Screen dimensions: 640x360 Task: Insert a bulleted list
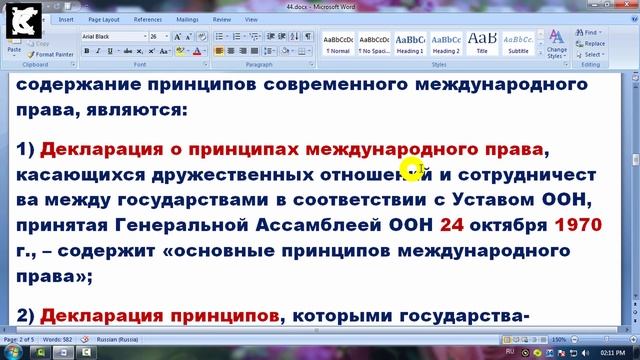tap(219, 37)
